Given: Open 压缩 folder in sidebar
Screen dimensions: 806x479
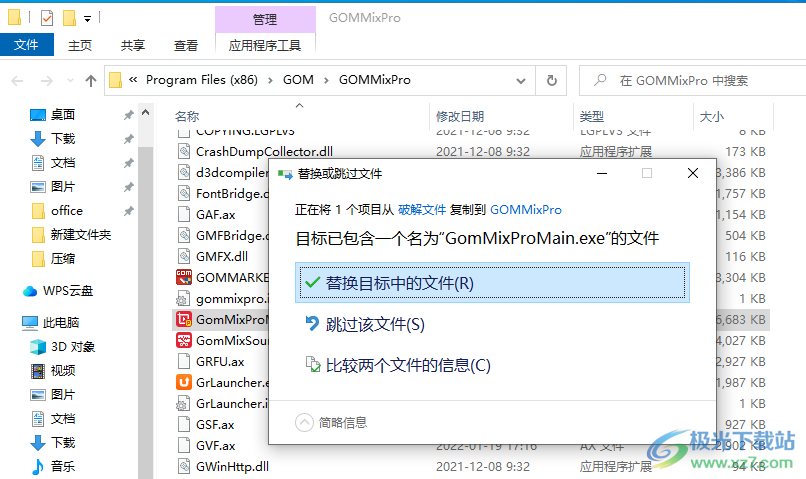Looking at the screenshot, I should click(x=63, y=259).
